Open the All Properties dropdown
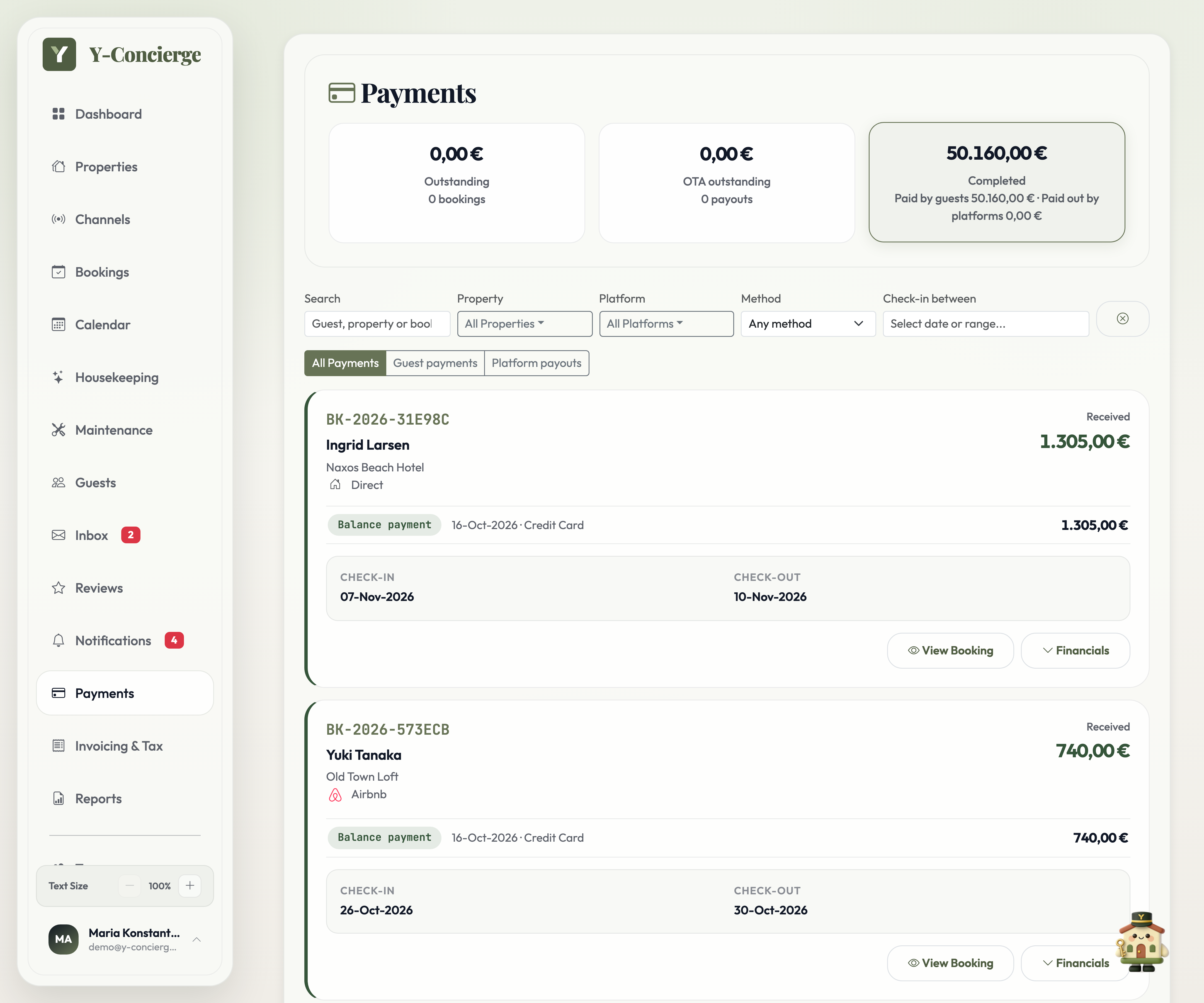The image size is (1204, 1003). (525, 324)
